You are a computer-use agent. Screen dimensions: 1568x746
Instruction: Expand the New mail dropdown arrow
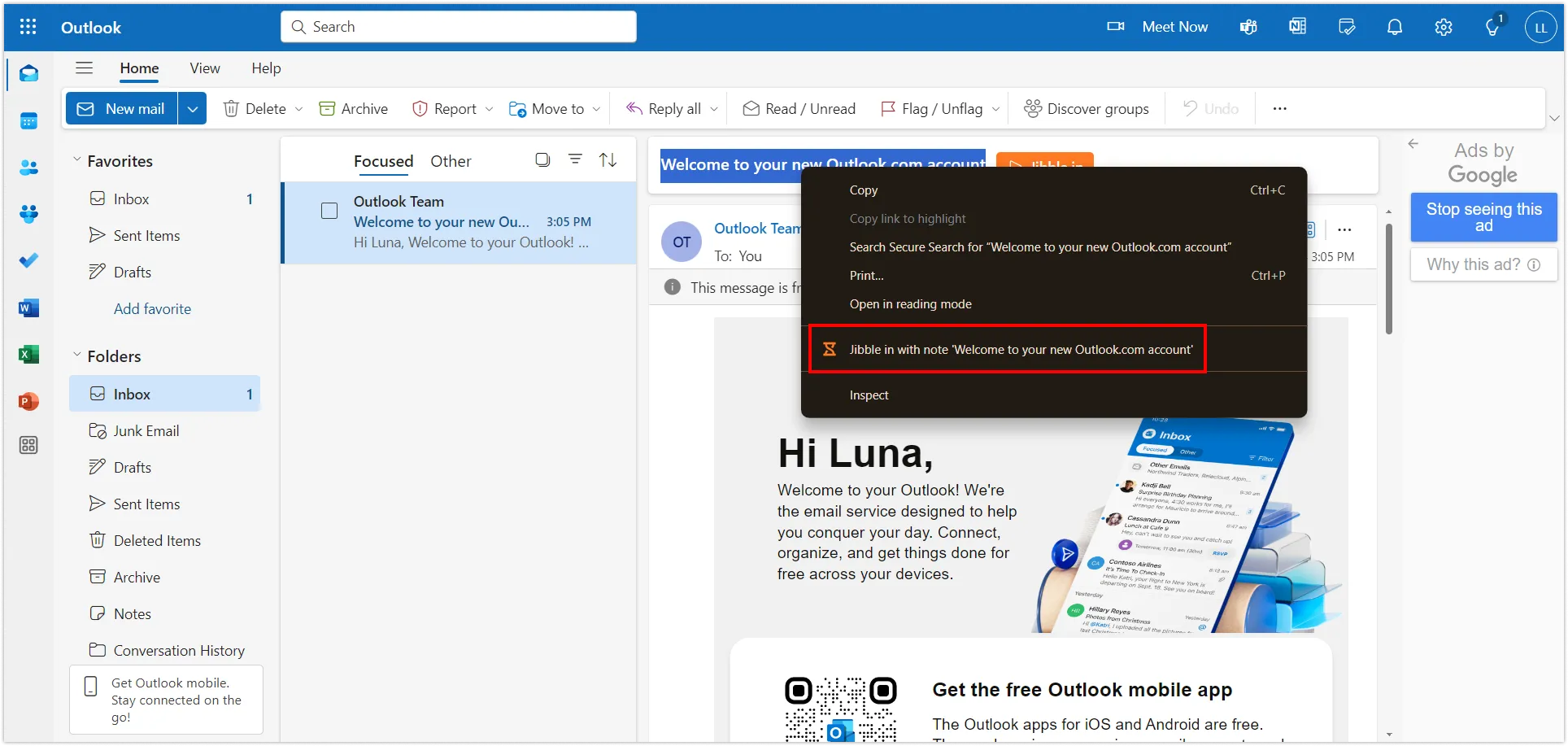(192, 109)
